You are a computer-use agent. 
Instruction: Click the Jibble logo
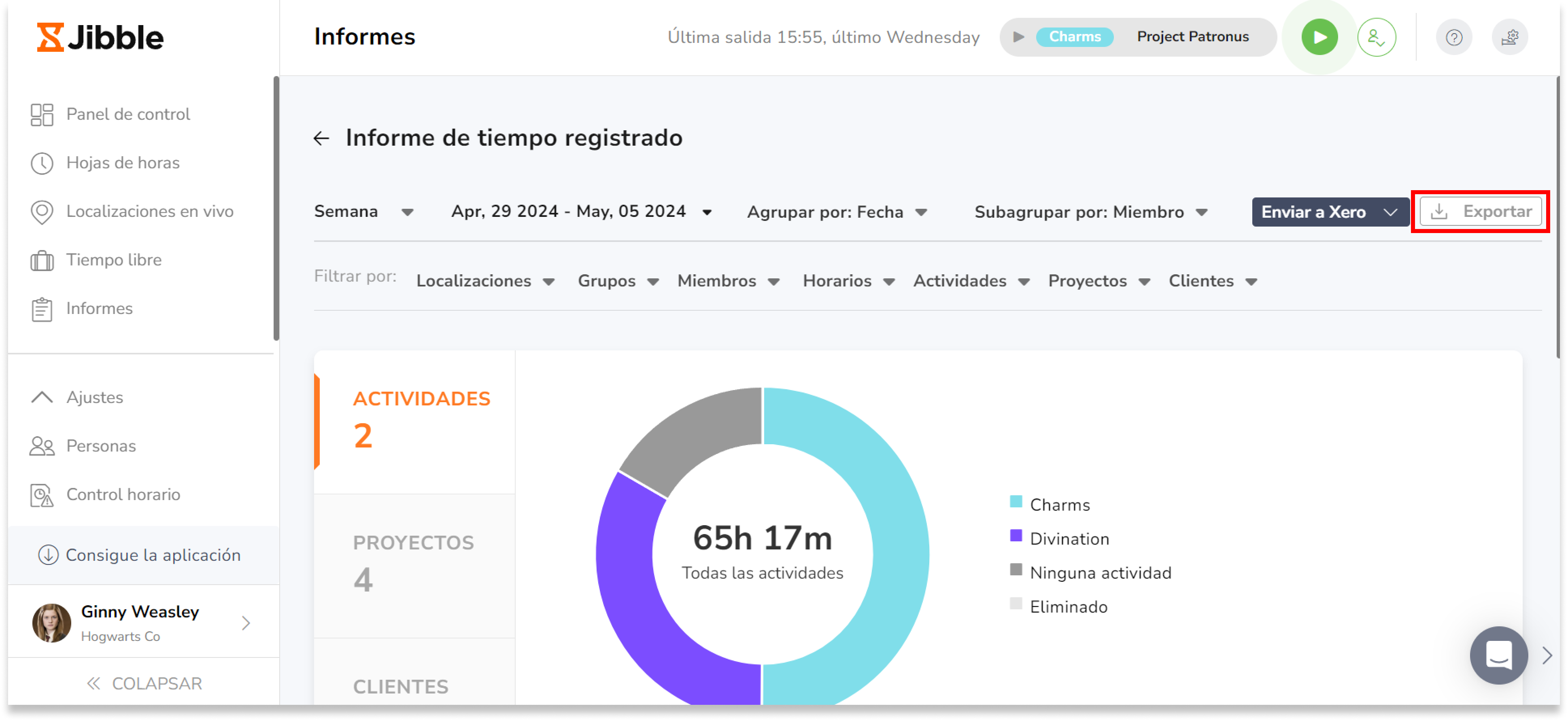click(x=100, y=38)
